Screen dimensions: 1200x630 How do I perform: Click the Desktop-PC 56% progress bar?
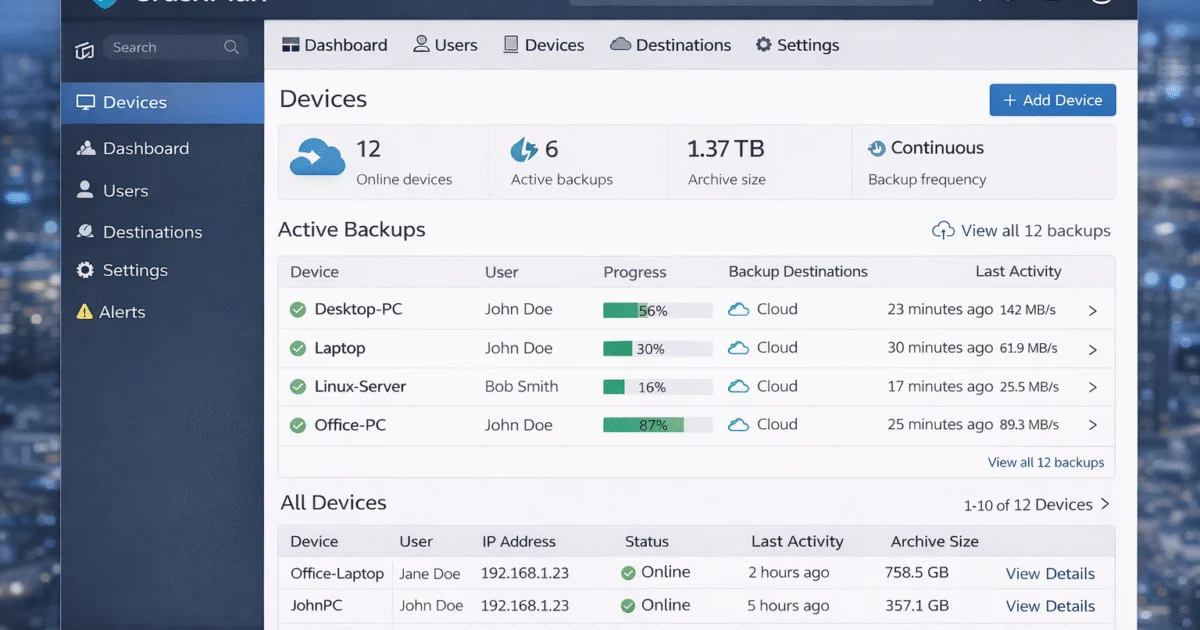tap(657, 310)
